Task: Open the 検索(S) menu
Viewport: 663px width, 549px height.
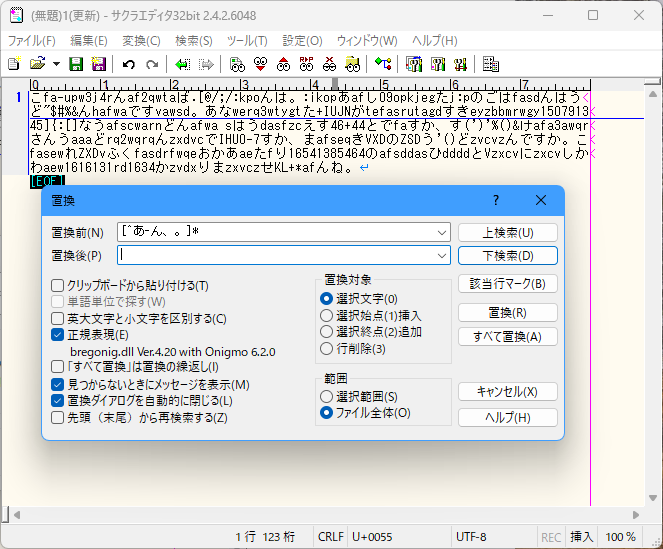Action: (x=194, y=41)
